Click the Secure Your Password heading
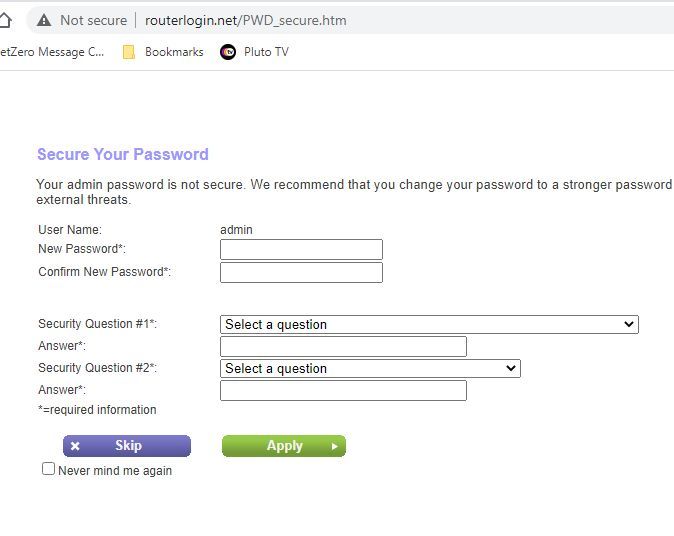Image resolution: width=674 pixels, height=536 pixels. pyautogui.click(x=122, y=154)
